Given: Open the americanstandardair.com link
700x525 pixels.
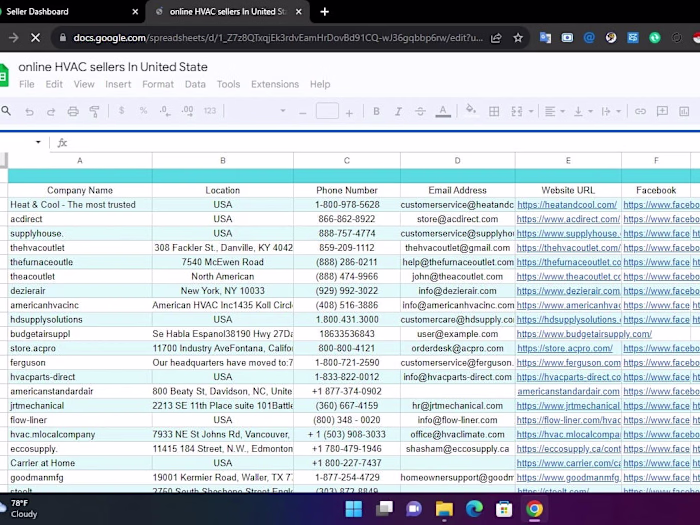Looking at the screenshot, I should (568, 392).
